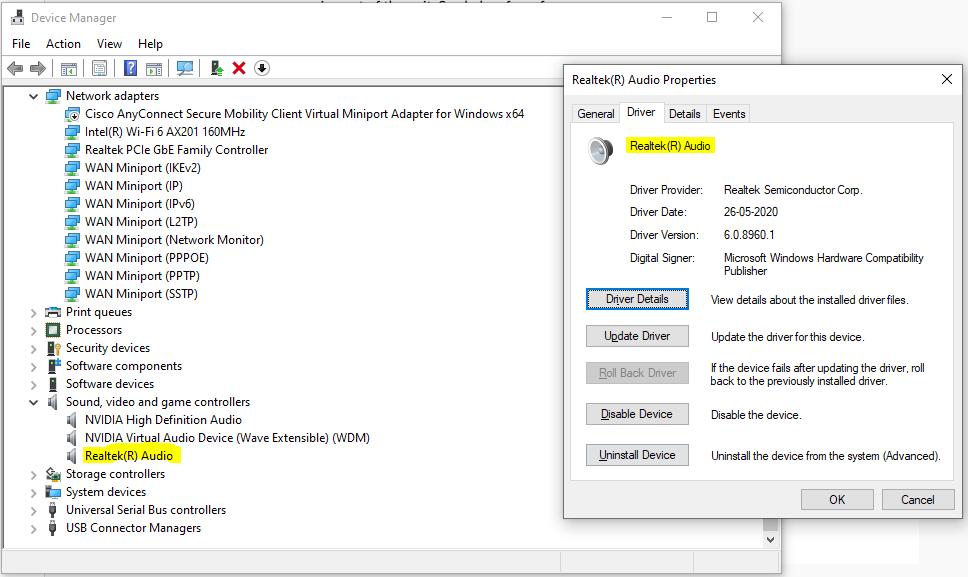Scan for hardware changes monitor icon
Viewport: 968px width, 577px height.
185,68
